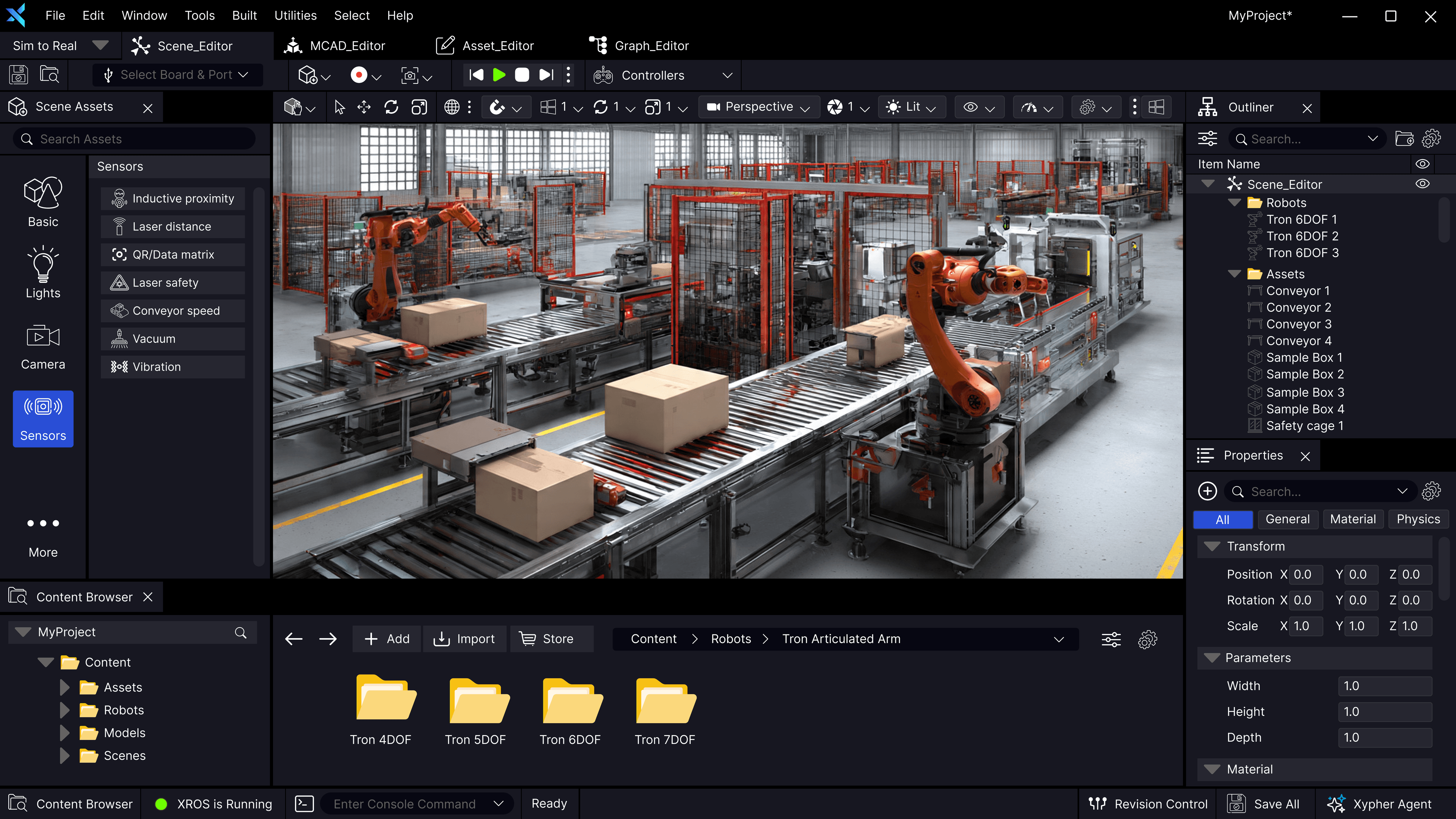This screenshot has height=819, width=1456.
Task: Select the rotate tool in viewport toolbar
Action: [x=391, y=107]
